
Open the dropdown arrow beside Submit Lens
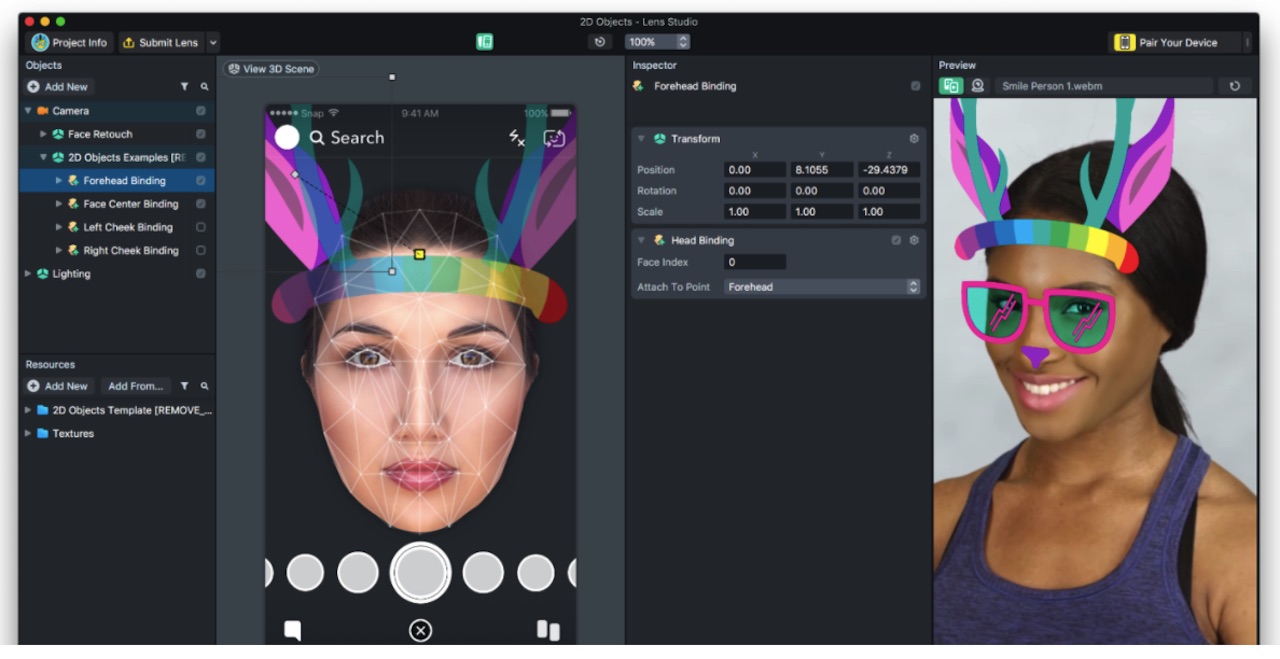(x=213, y=43)
